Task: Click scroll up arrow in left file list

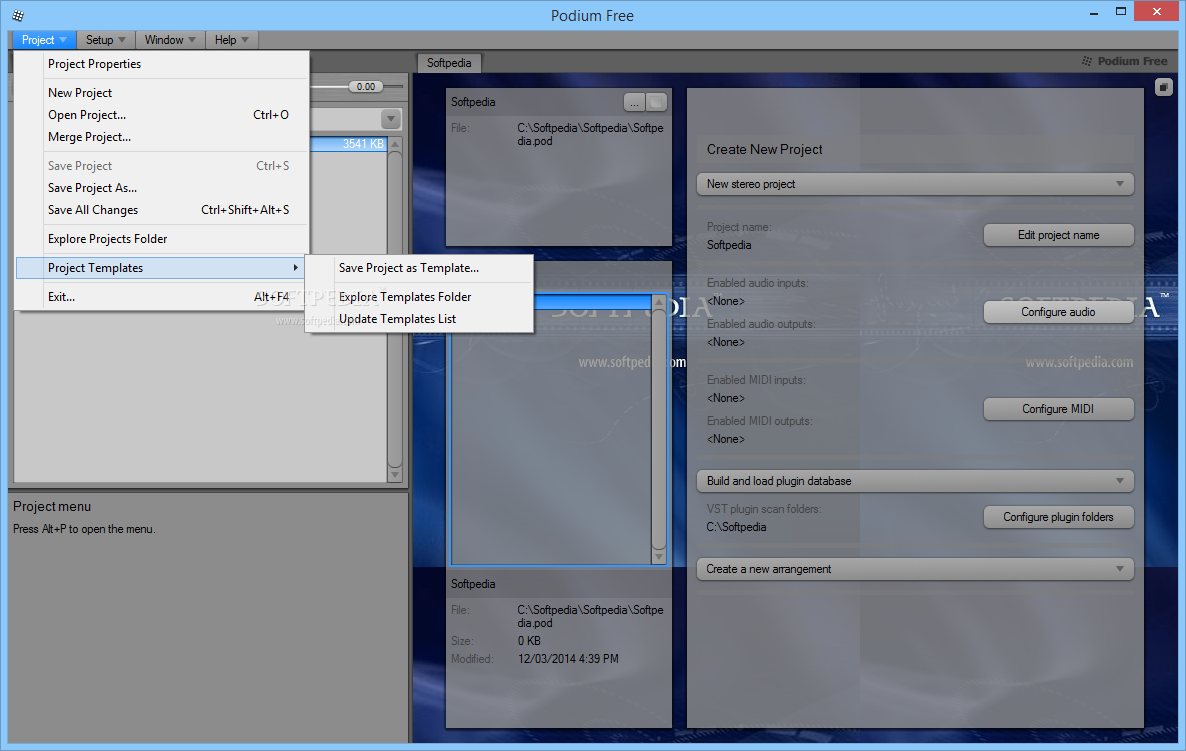Action: coord(395,144)
